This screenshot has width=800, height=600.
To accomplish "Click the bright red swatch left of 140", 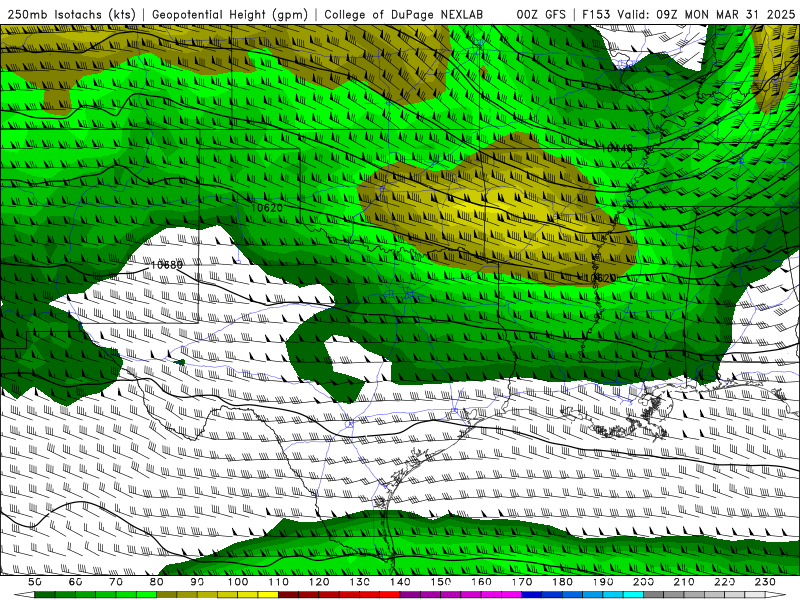I will 390,595.
